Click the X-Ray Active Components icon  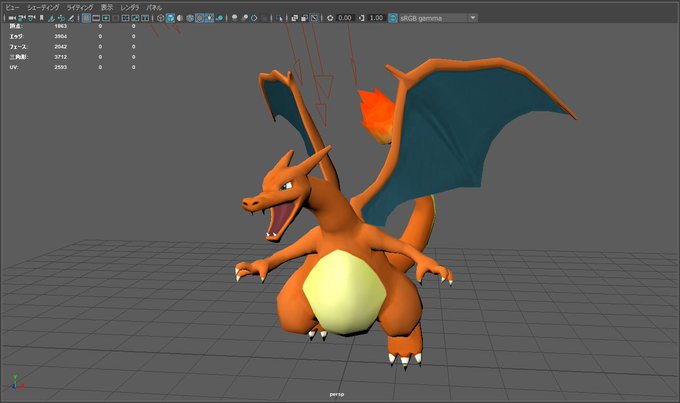304,18
